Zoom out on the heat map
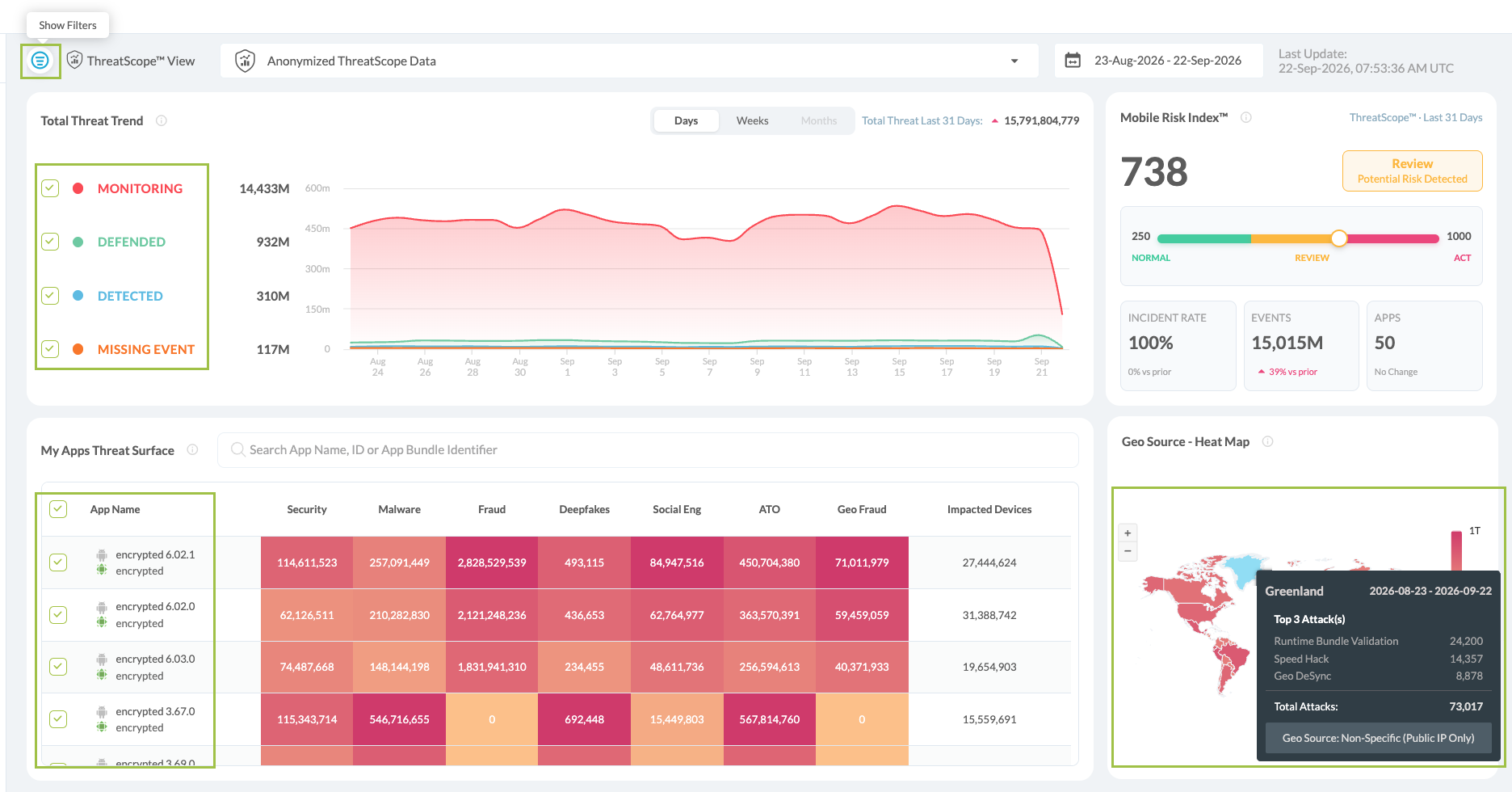The image size is (1512, 792). point(1128,551)
